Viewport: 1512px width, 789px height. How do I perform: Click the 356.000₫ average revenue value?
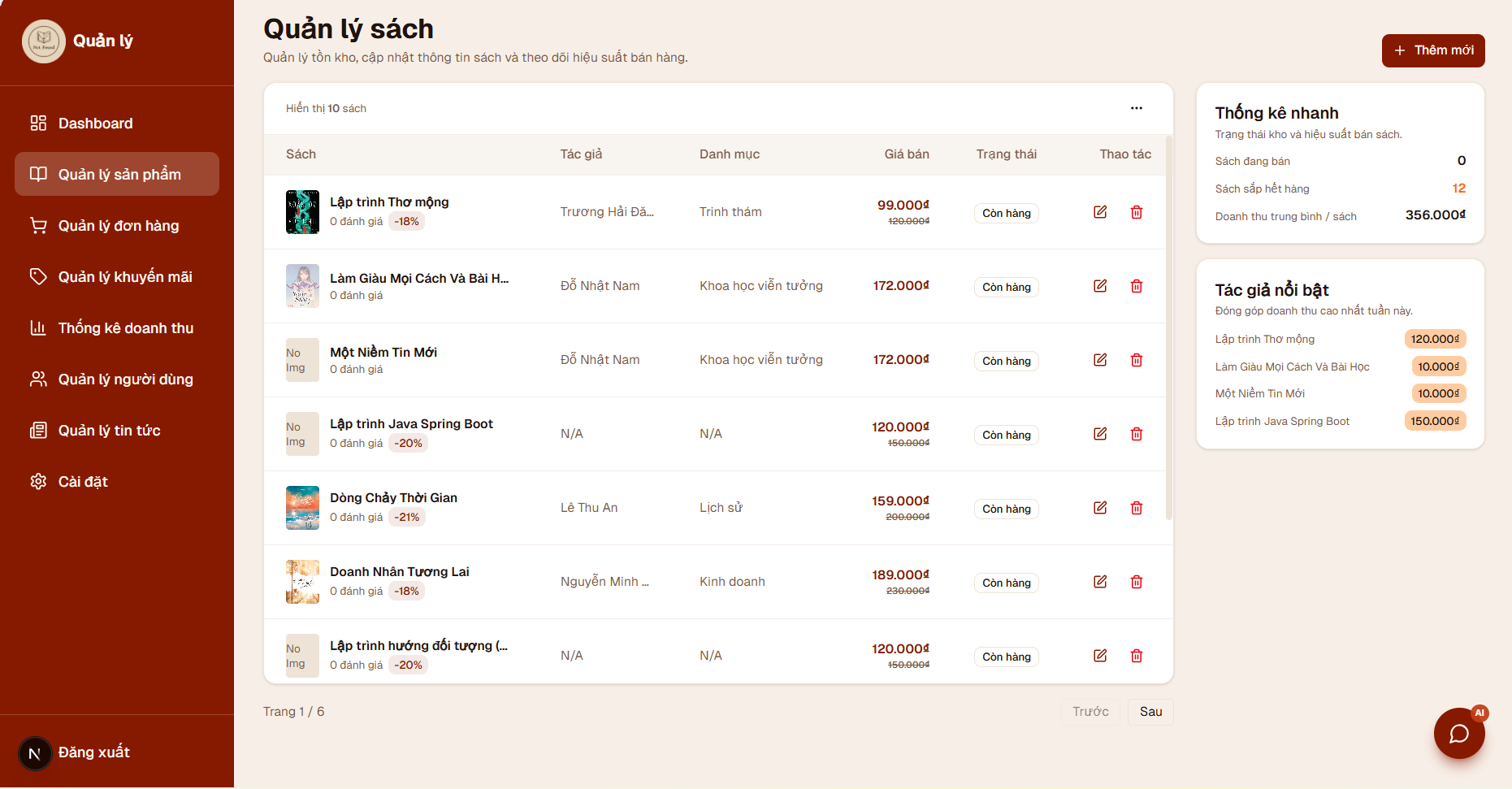point(1436,215)
